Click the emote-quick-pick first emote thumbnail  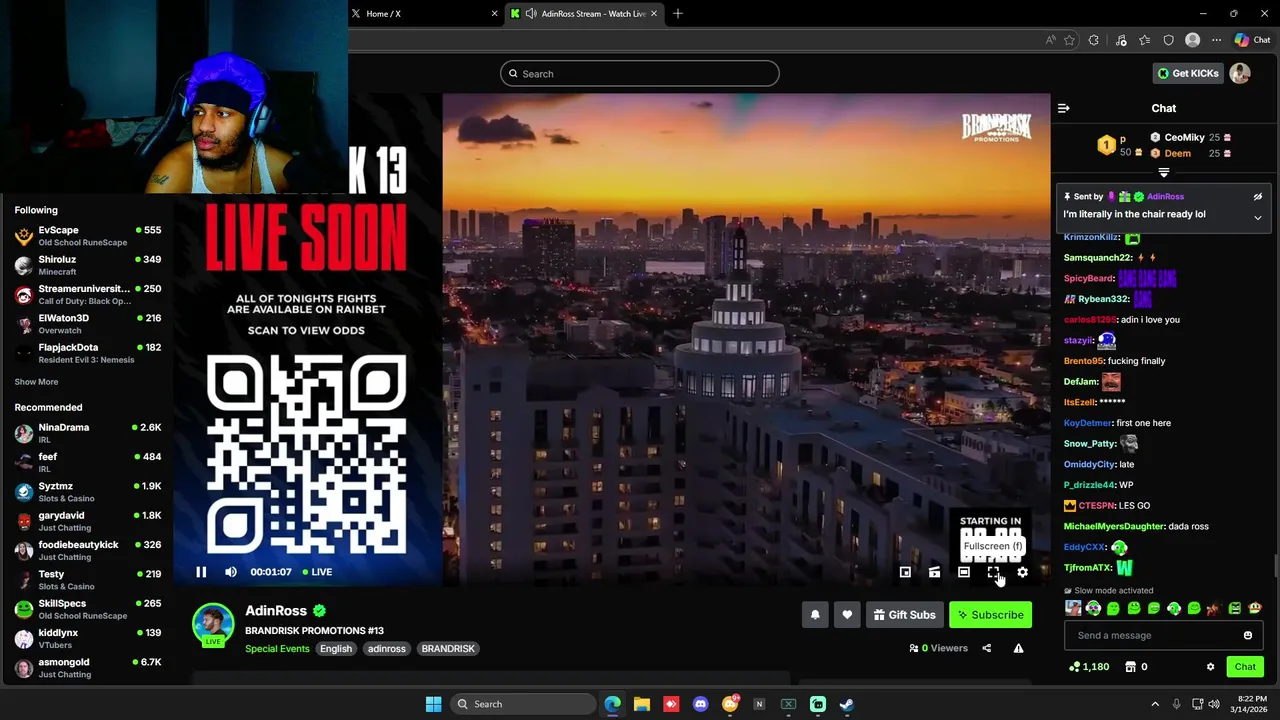1073,608
